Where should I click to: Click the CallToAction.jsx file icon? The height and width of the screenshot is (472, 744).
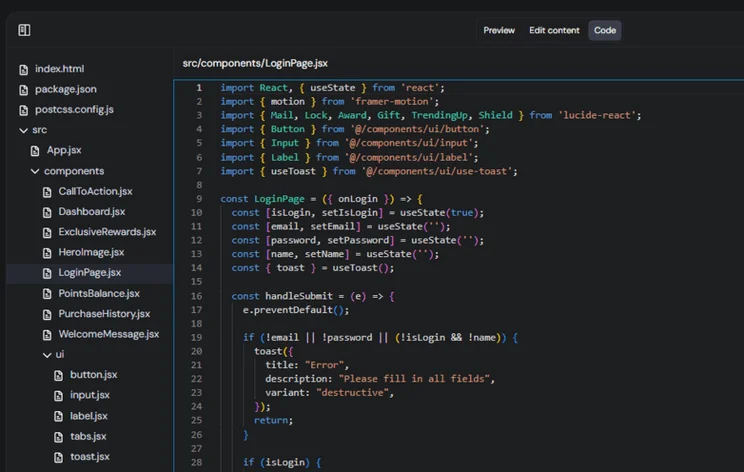[x=46, y=192]
